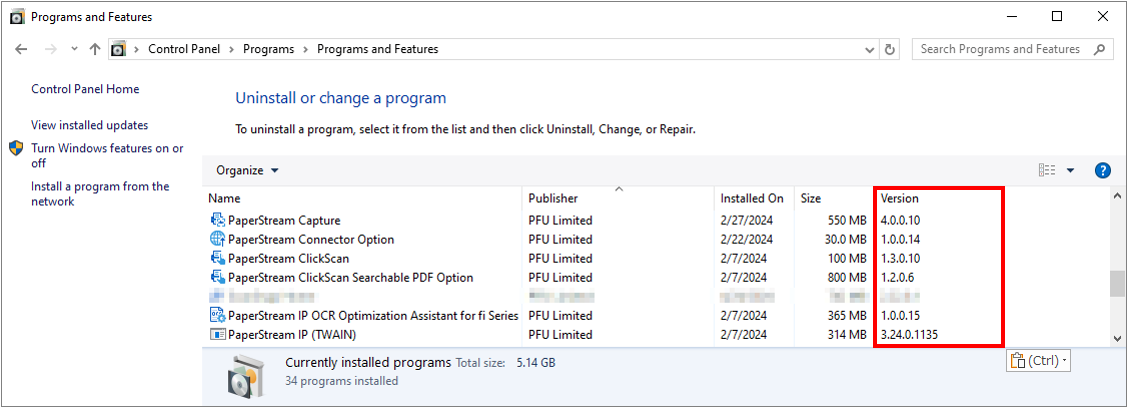Click the 2/27/2024 installed date cell
This screenshot has height=408, width=1128.
(x=747, y=220)
